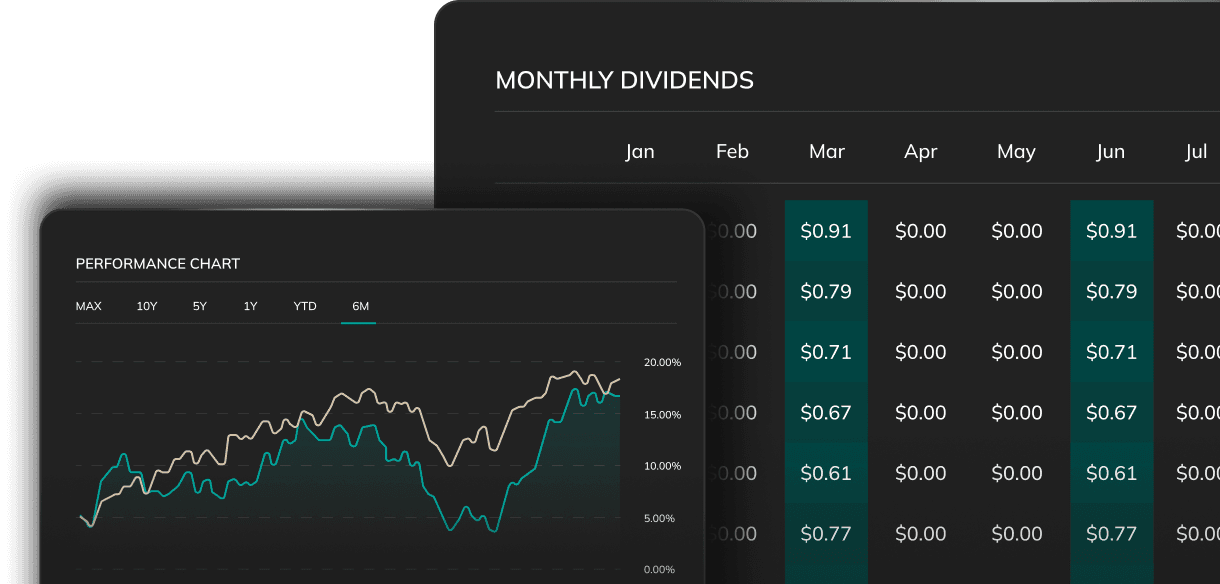Click the Jun column header
This screenshot has height=584, width=1220.
click(1111, 152)
